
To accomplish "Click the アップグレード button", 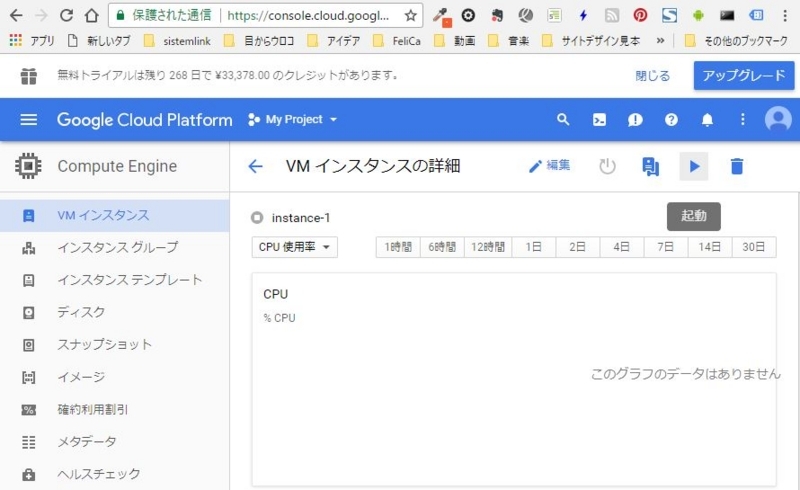I will tap(744, 76).
